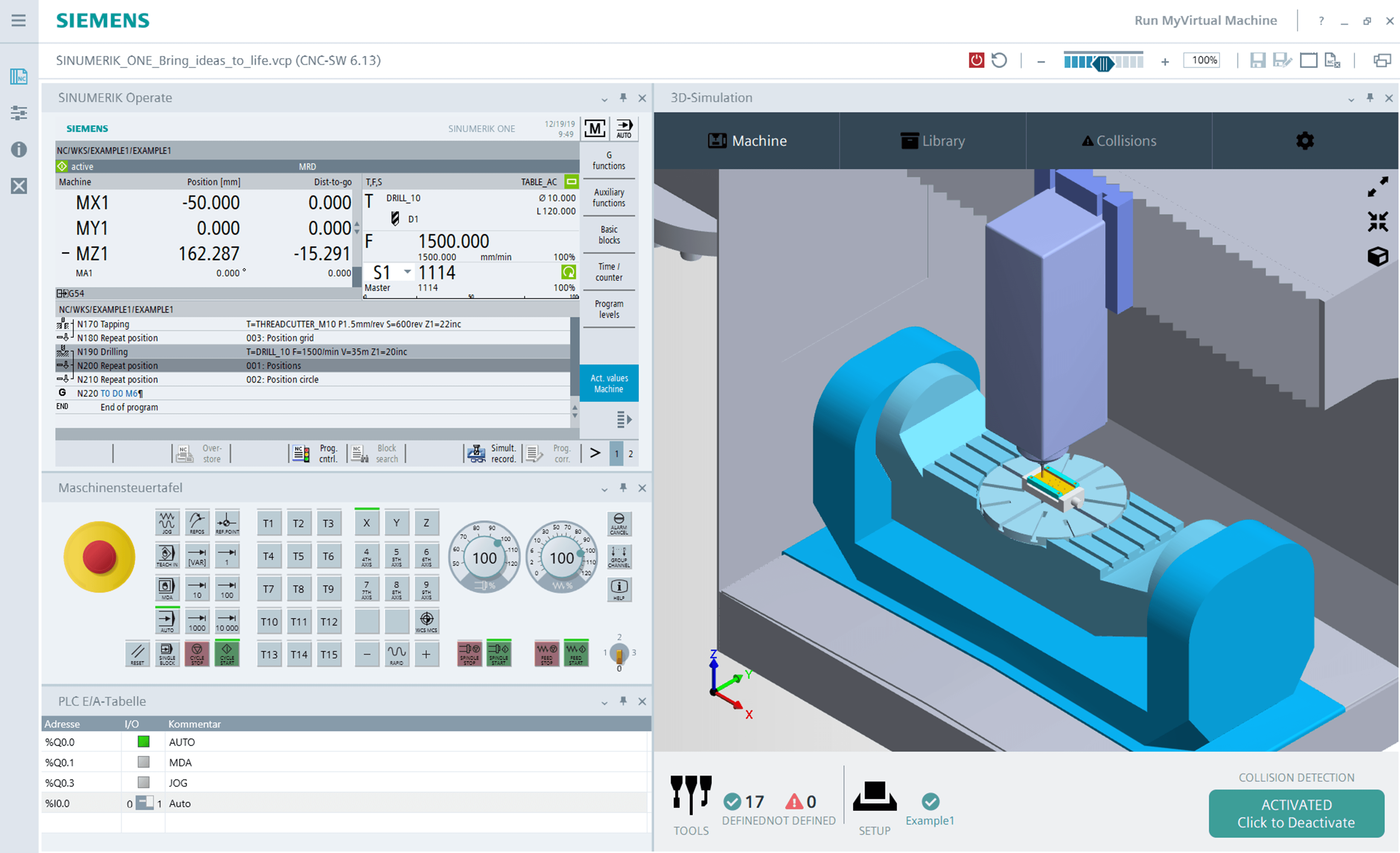The height and width of the screenshot is (853, 1400).
Task: Click the WCS MCS toggle key
Action: pyautogui.click(x=426, y=621)
